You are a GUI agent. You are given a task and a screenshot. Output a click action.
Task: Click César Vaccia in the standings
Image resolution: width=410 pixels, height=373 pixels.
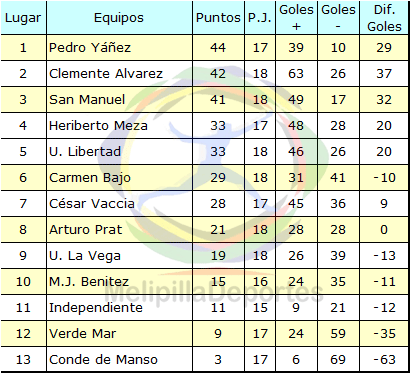coord(92,204)
